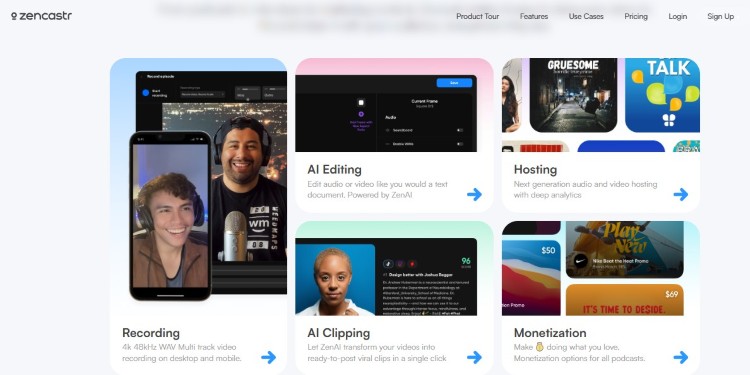
Task: Click the Sign Up link
Action: pyautogui.click(x=720, y=16)
